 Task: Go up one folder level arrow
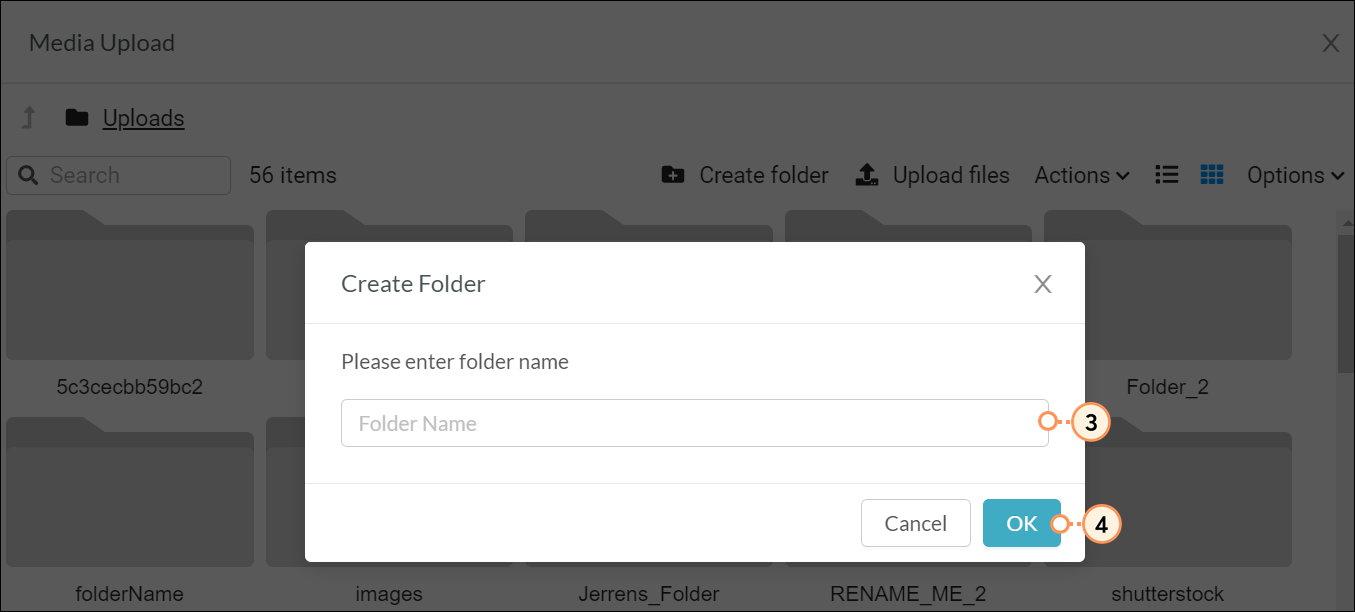[x=29, y=118]
